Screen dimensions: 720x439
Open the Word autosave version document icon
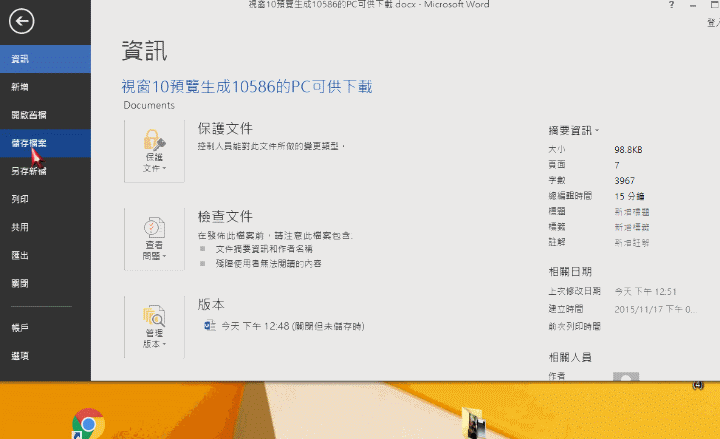[209, 326]
